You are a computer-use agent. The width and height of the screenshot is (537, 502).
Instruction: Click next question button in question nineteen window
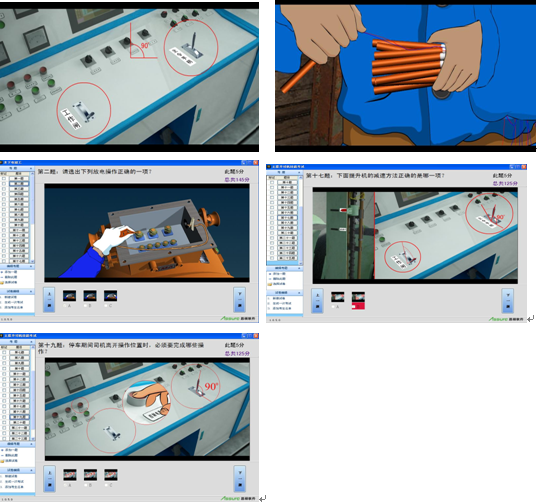click(240, 479)
